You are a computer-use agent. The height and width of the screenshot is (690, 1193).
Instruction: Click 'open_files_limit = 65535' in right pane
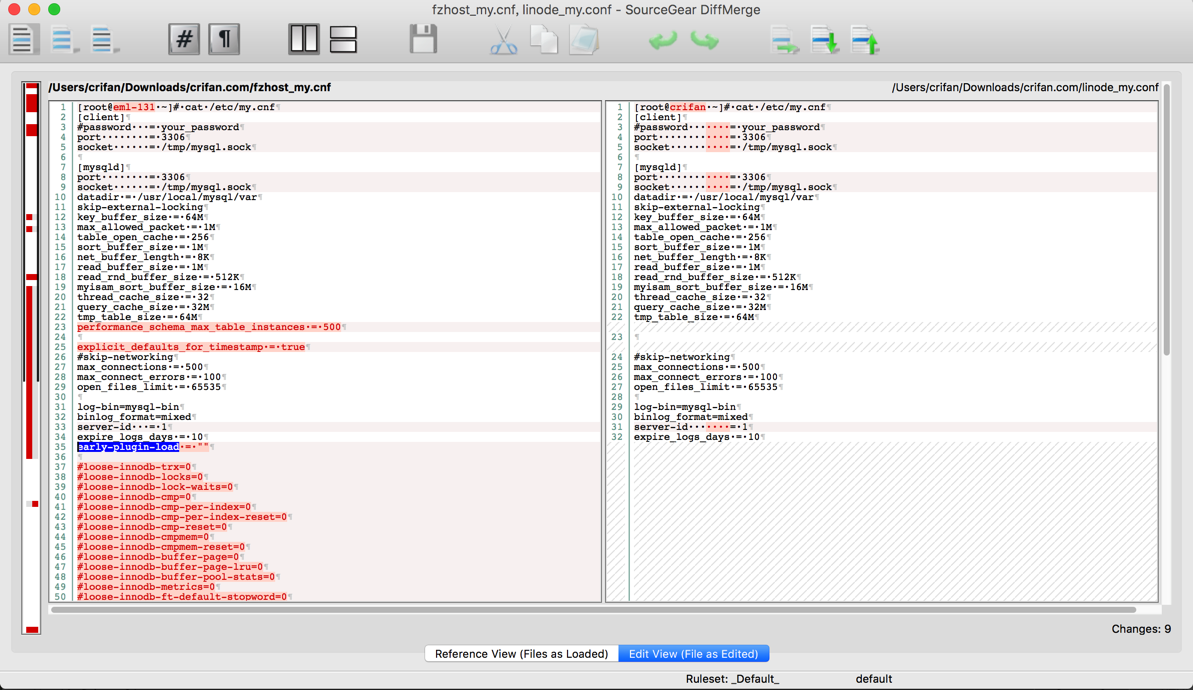(x=705, y=387)
